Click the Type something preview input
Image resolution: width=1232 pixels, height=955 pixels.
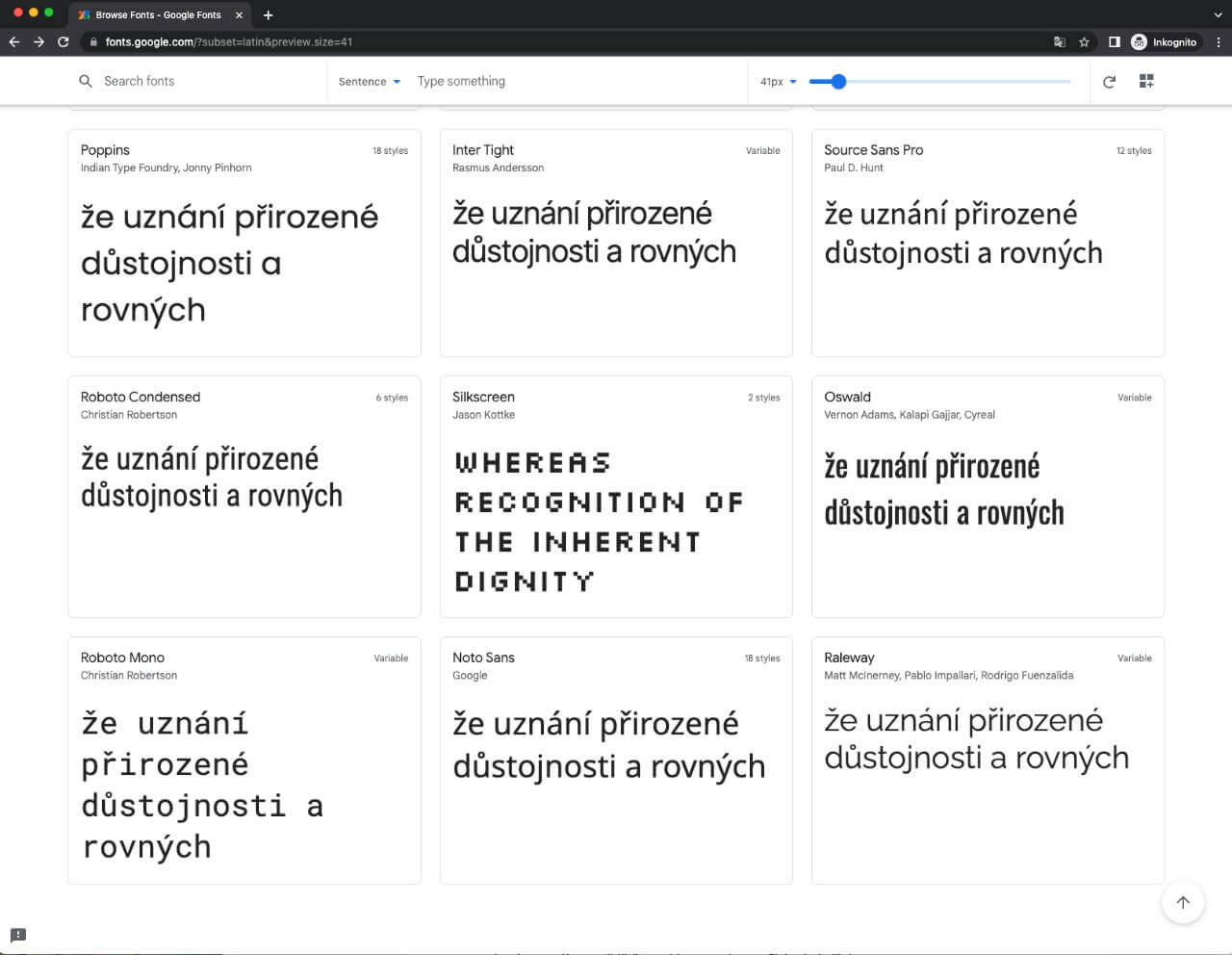click(461, 81)
